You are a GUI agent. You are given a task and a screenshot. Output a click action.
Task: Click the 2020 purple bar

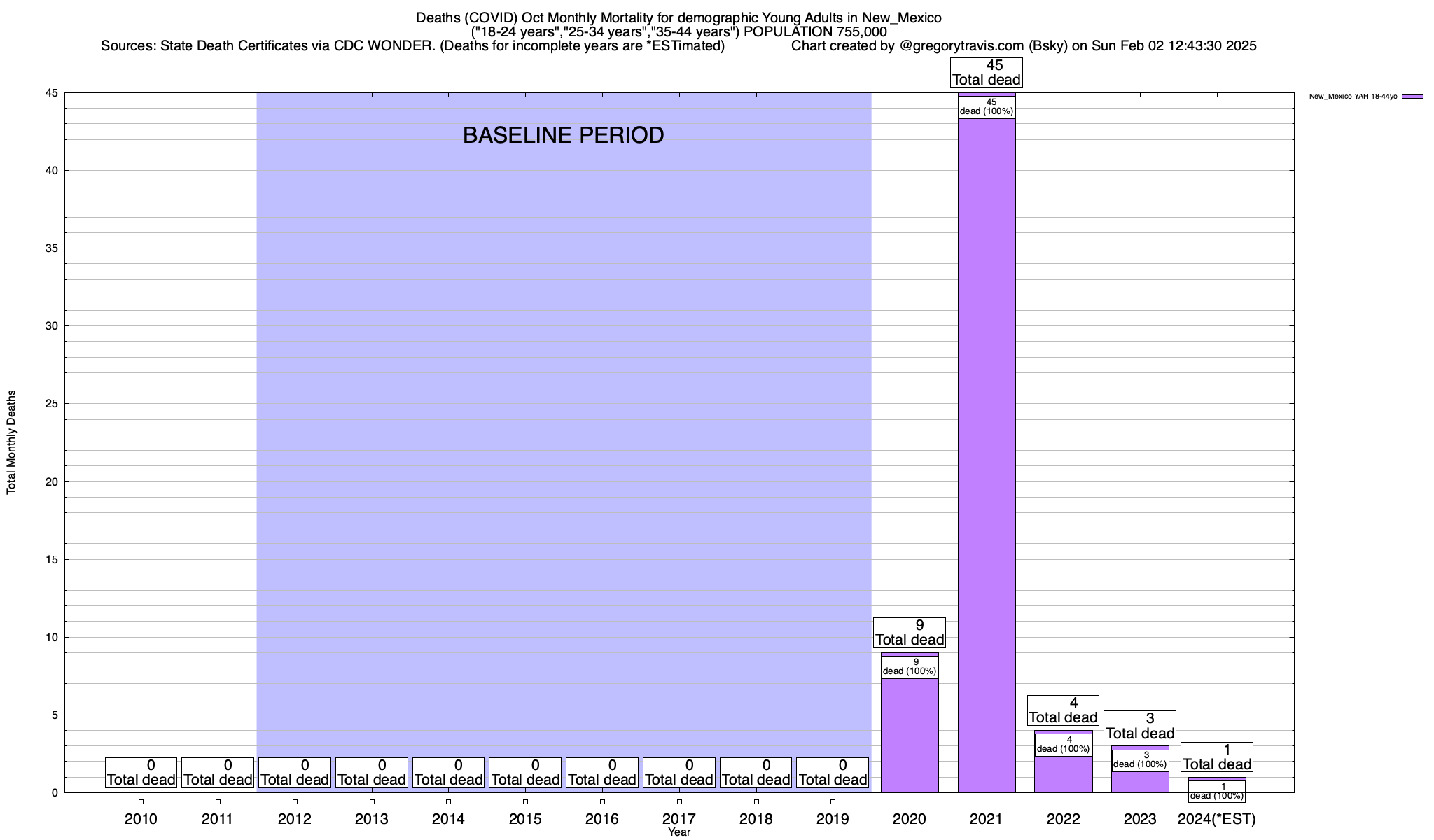click(x=909, y=735)
